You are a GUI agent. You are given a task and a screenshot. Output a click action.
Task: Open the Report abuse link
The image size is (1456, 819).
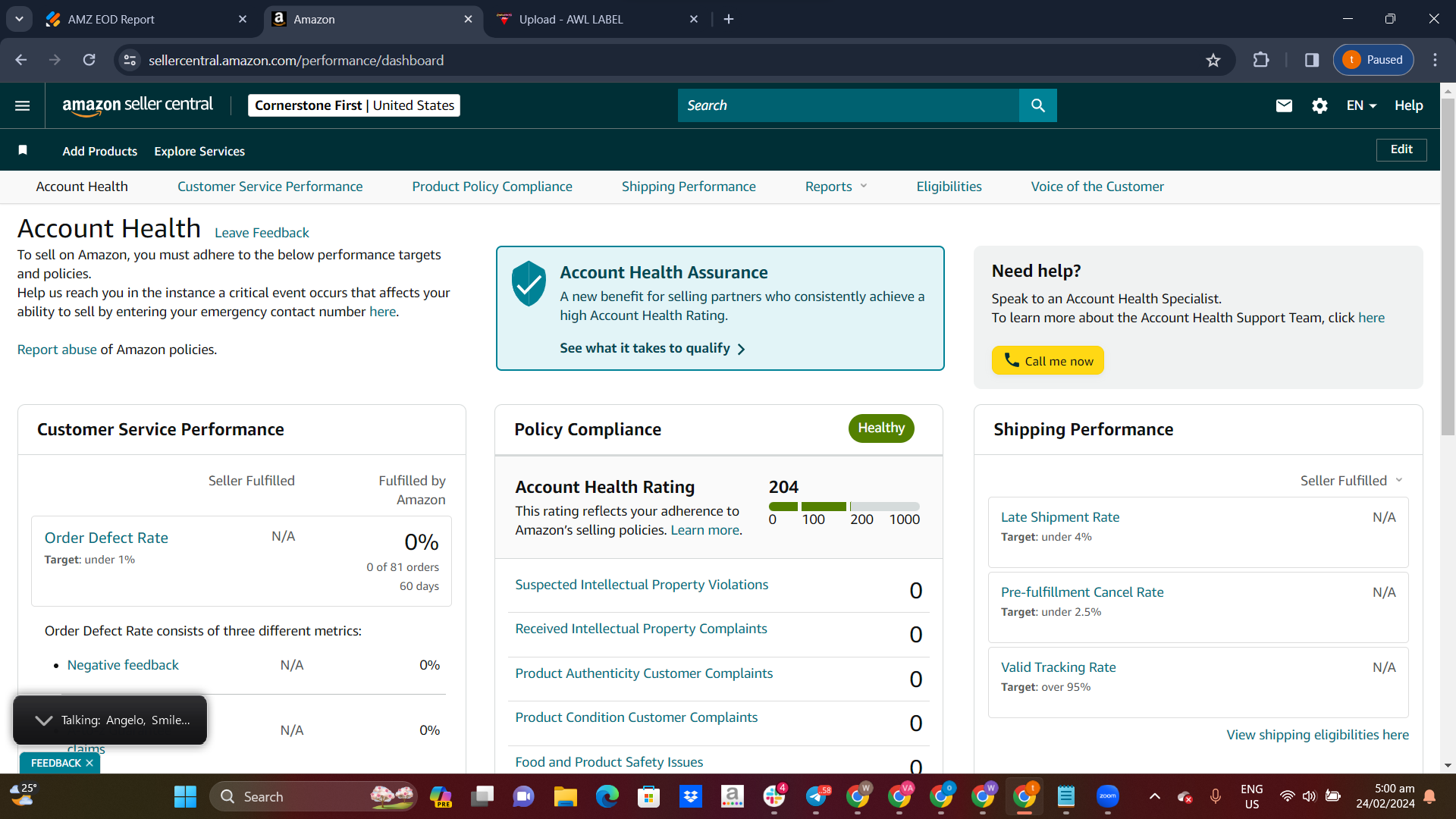57,350
